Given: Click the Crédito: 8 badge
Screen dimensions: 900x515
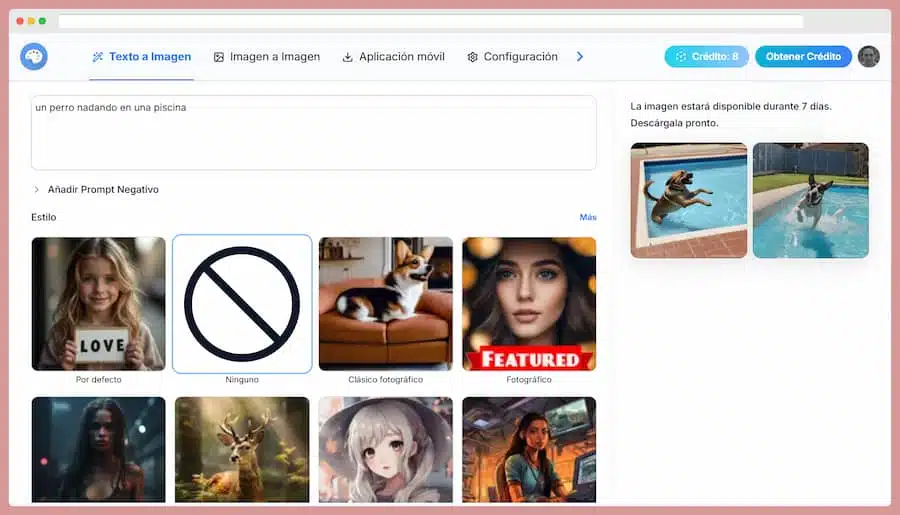Looking at the screenshot, I should pos(706,57).
